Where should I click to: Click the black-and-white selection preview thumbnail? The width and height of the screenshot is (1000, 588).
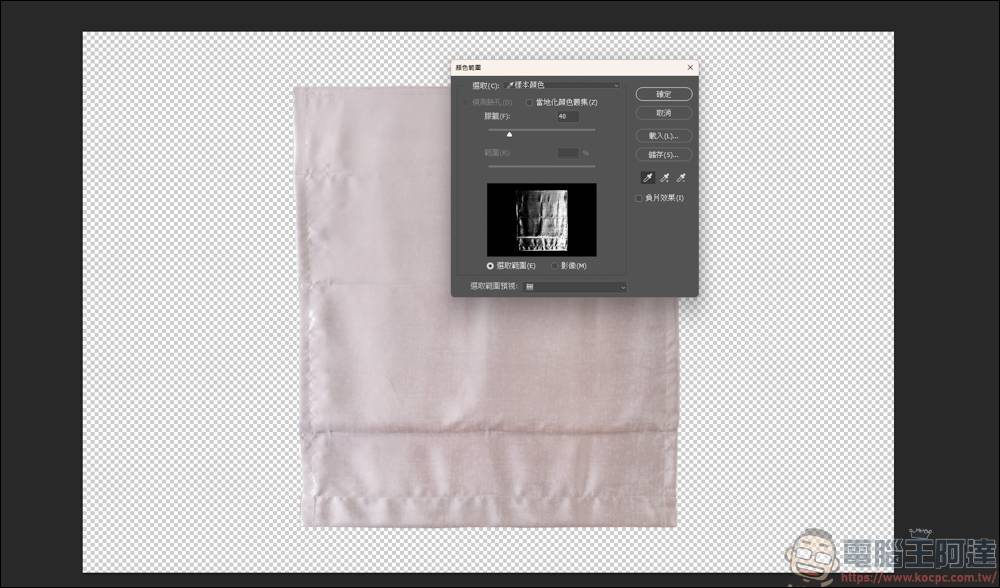click(540, 218)
